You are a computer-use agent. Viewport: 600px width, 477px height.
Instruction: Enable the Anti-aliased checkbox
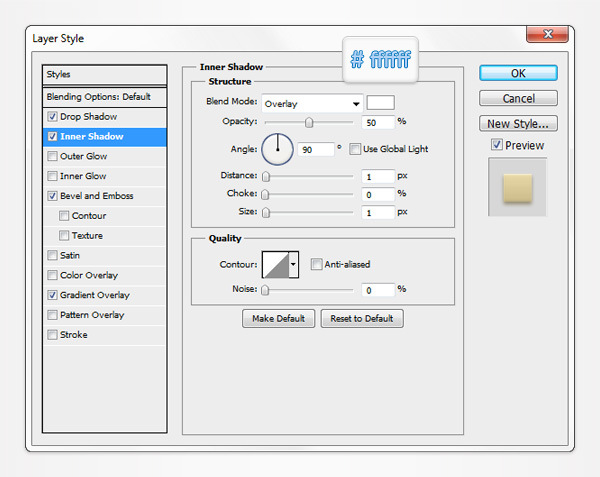316,265
